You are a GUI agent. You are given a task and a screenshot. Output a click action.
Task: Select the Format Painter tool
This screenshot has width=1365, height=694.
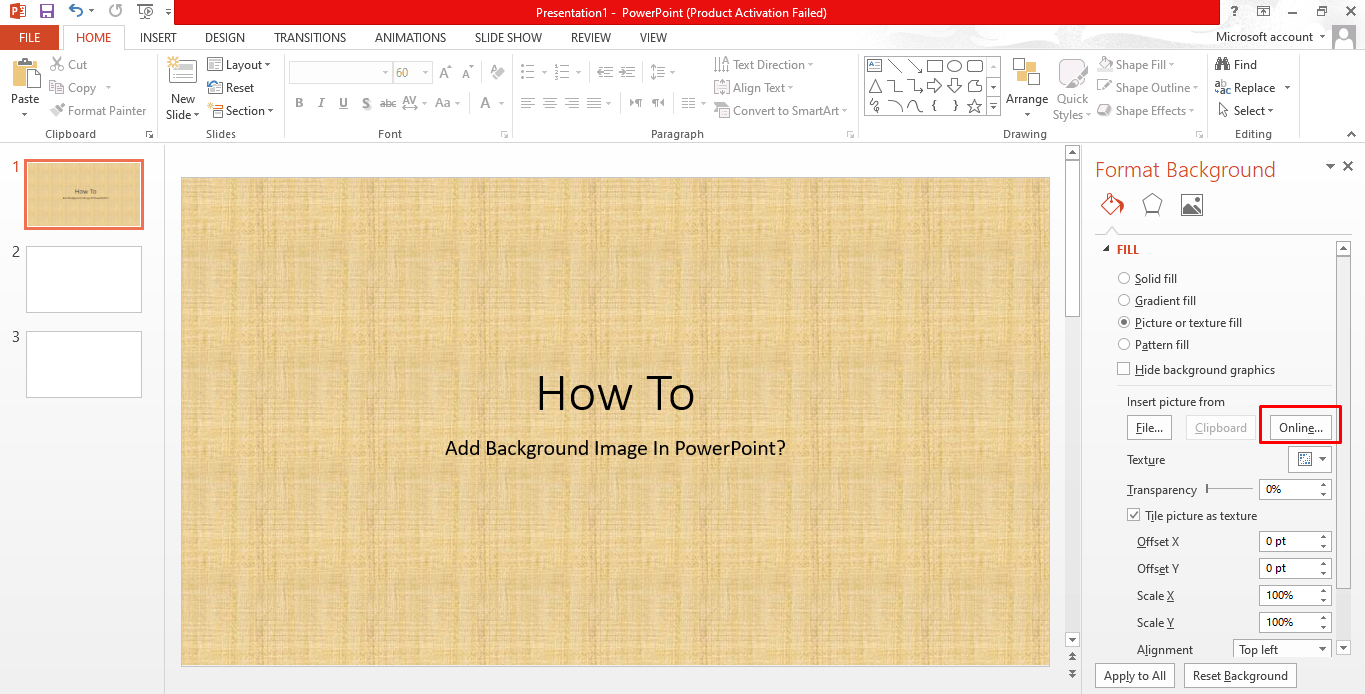coord(98,111)
